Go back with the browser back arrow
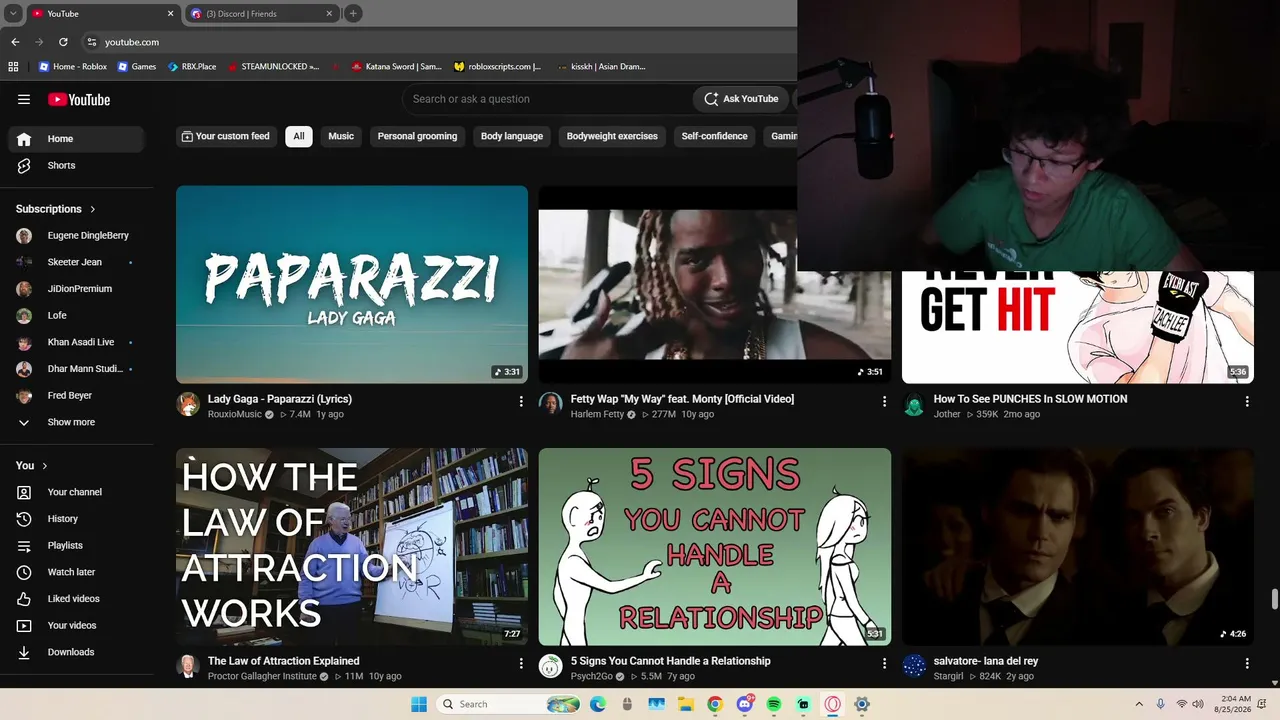Screen dimensions: 1280x720 click(15, 42)
